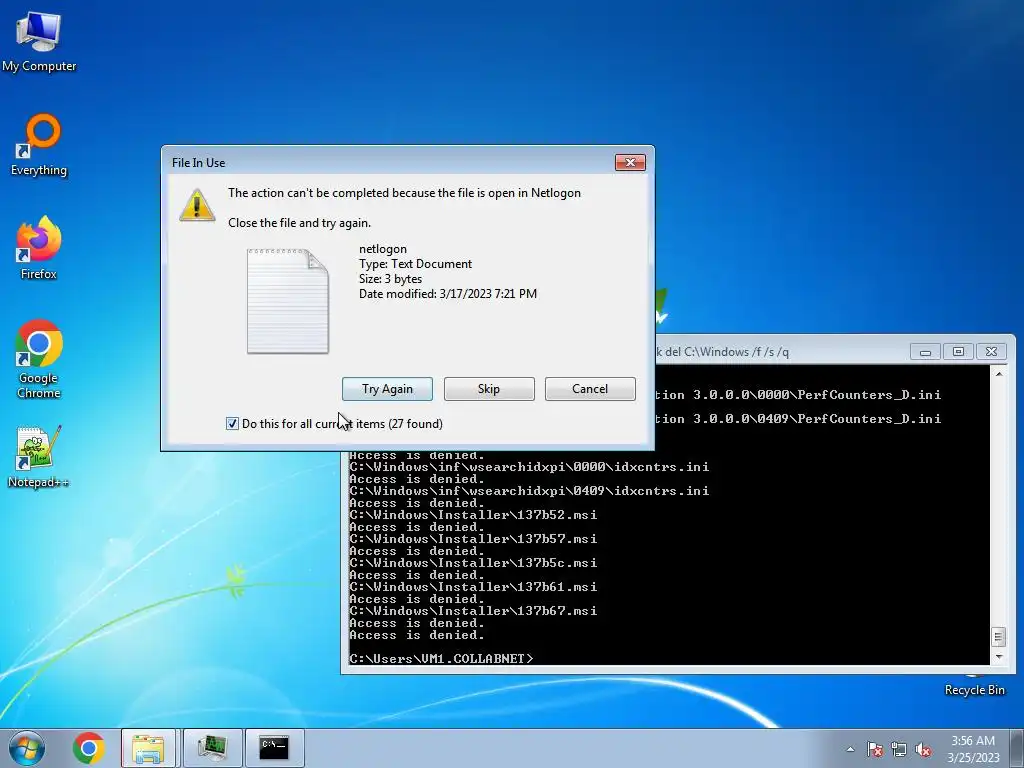Screen dimensions: 1024x768
Task: Open the My Computer desktop icon
Action: (39, 40)
